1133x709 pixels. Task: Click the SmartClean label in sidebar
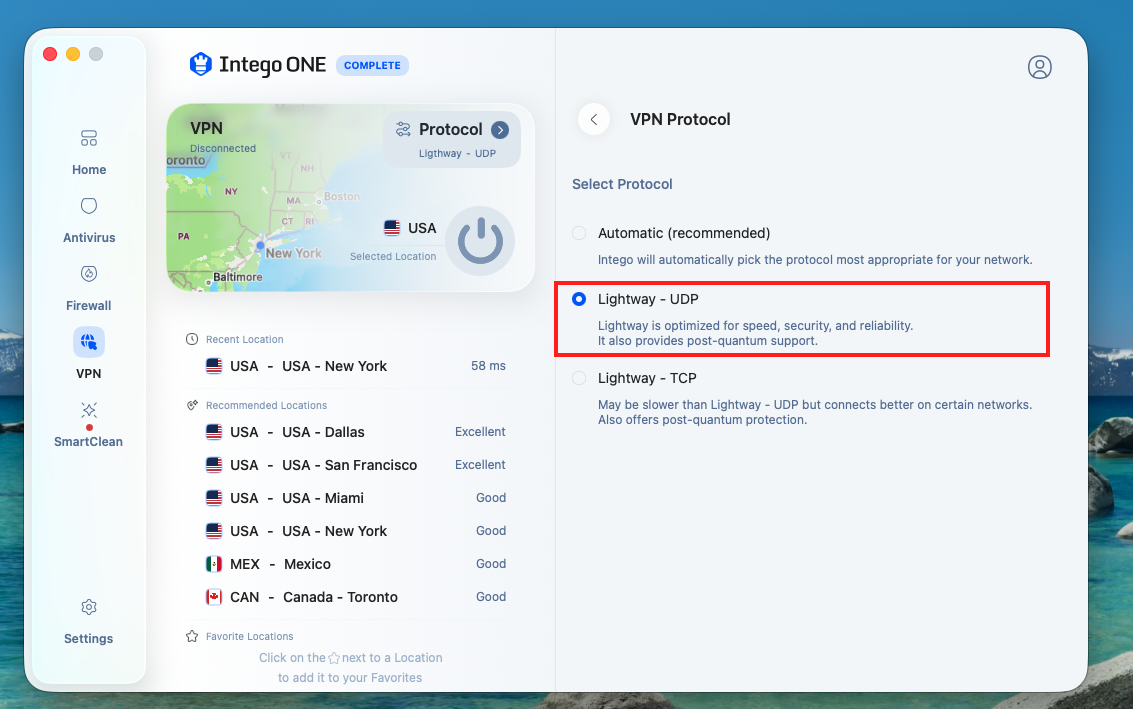tap(89, 442)
